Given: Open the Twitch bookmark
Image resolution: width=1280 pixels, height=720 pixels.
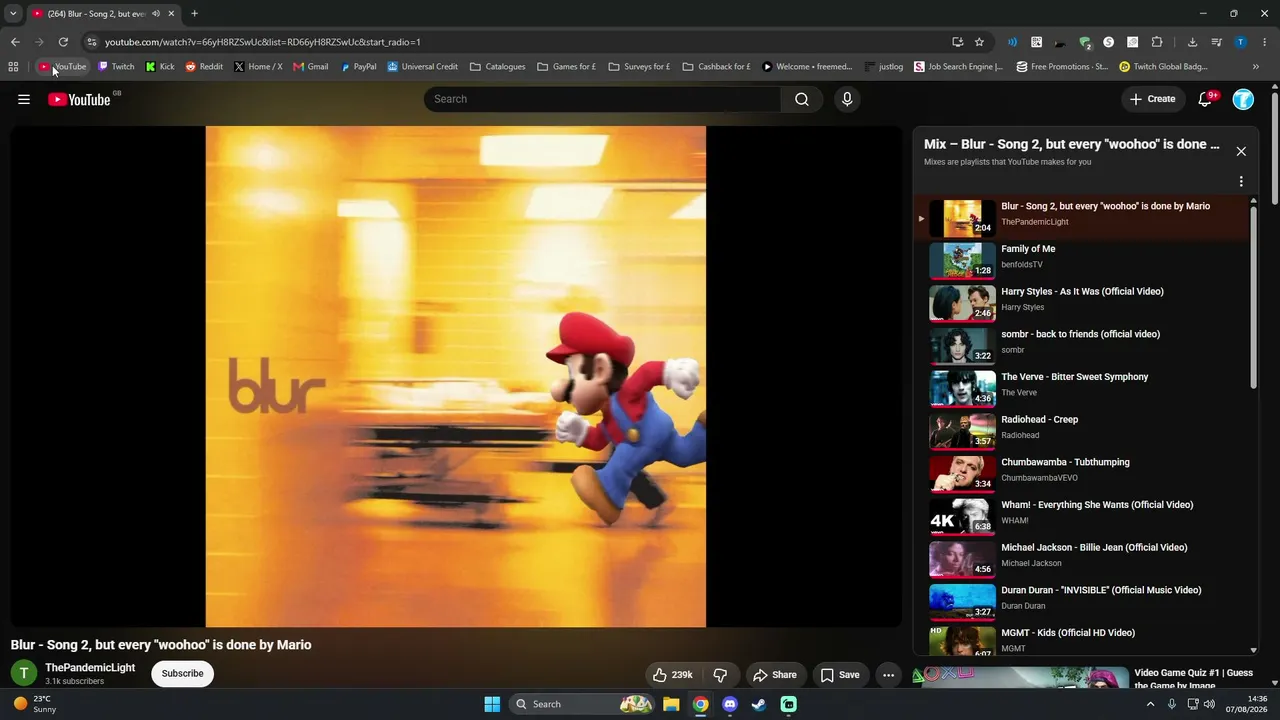Looking at the screenshot, I should [x=116, y=67].
